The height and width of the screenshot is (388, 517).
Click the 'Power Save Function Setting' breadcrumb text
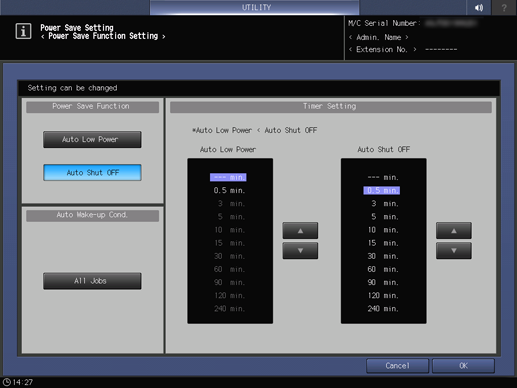(103, 36)
